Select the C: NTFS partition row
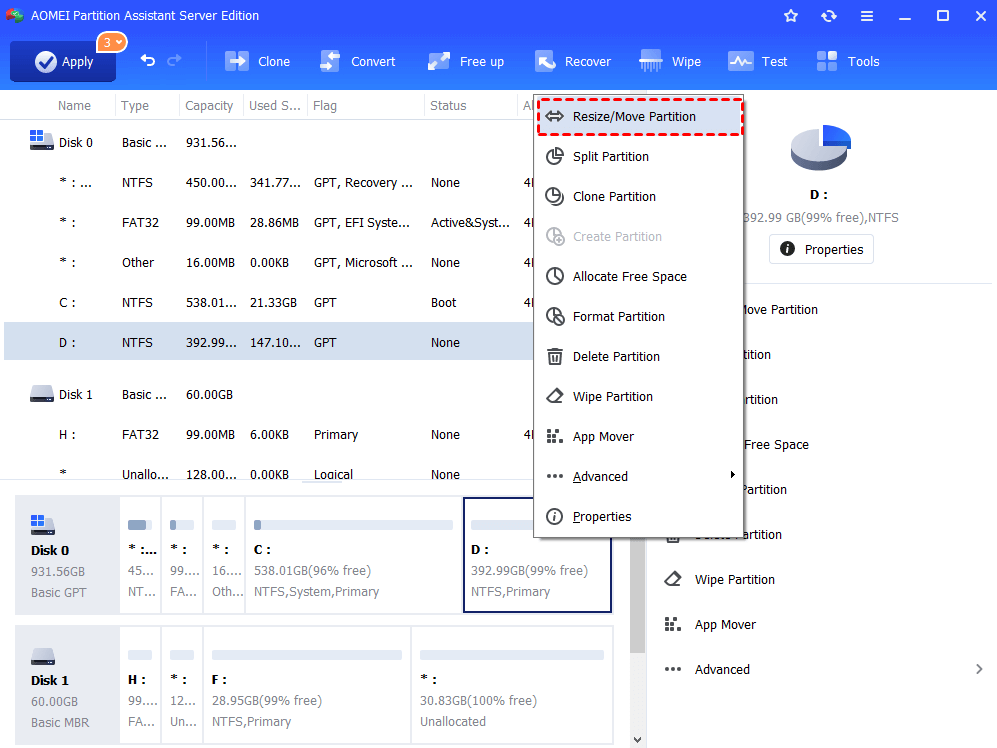This screenshot has height=748, width=997. tap(268, 303)
